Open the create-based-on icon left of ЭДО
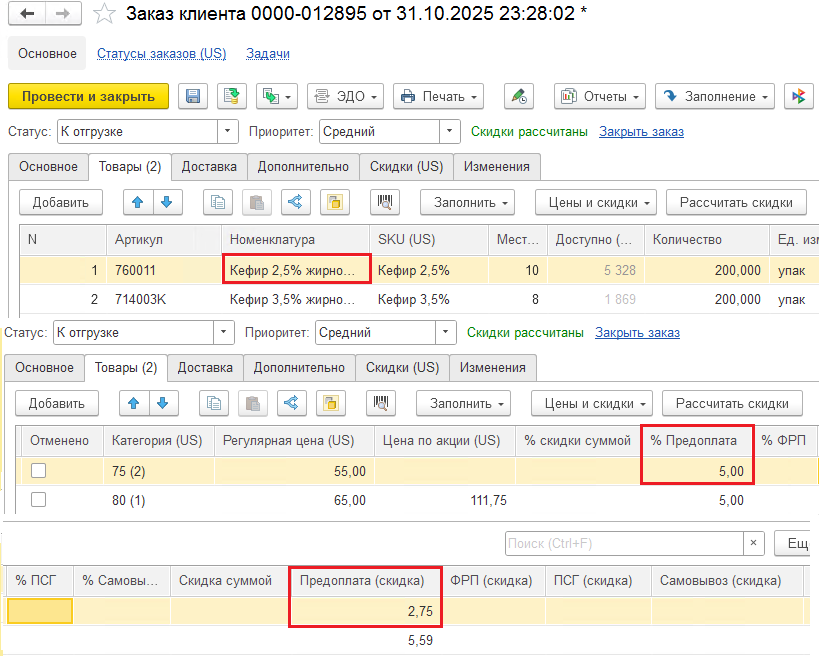Screen dimensions: 819x656 (x=277, y=96)
